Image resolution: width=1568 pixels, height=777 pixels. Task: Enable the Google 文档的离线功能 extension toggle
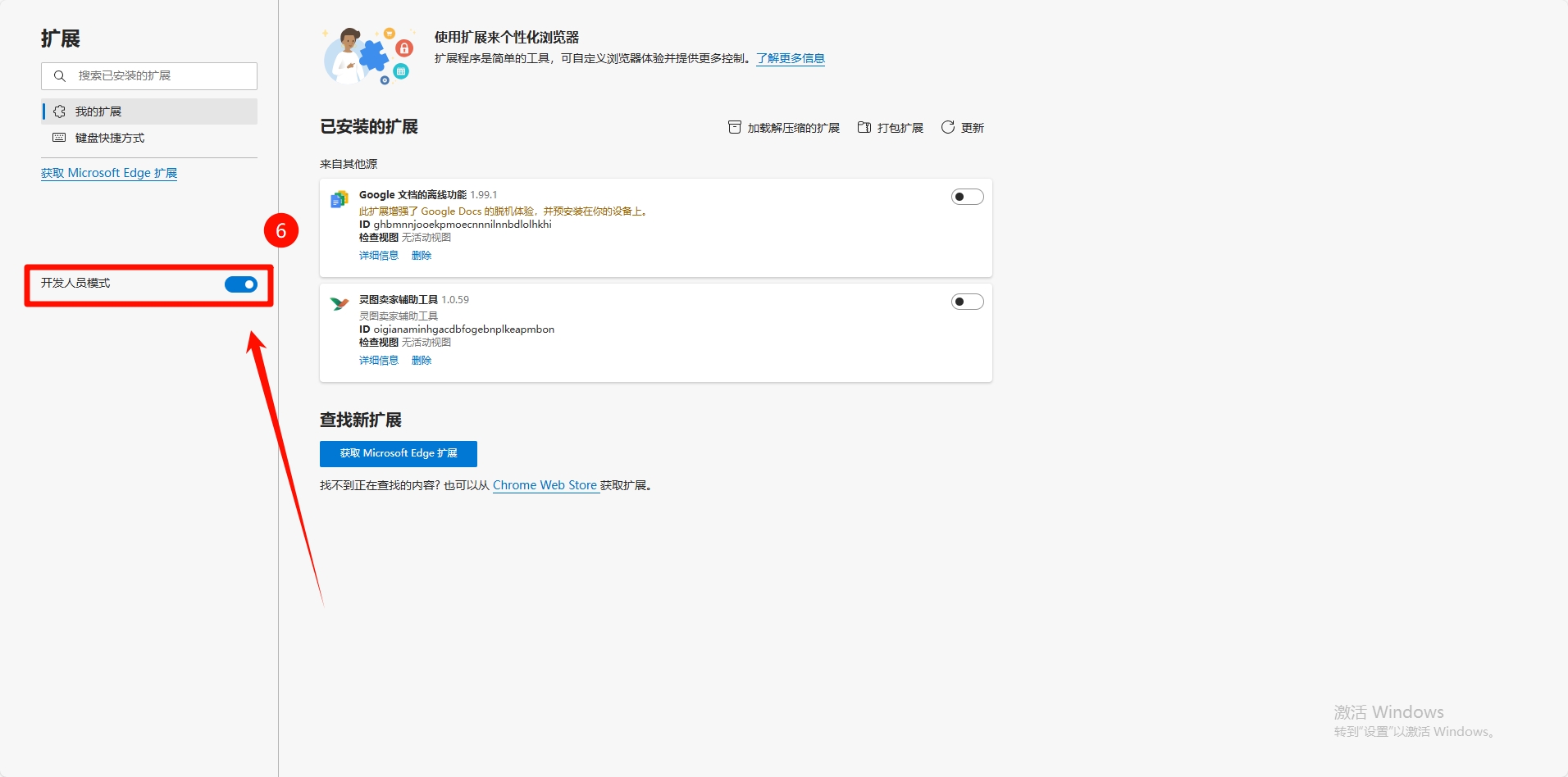967,197
